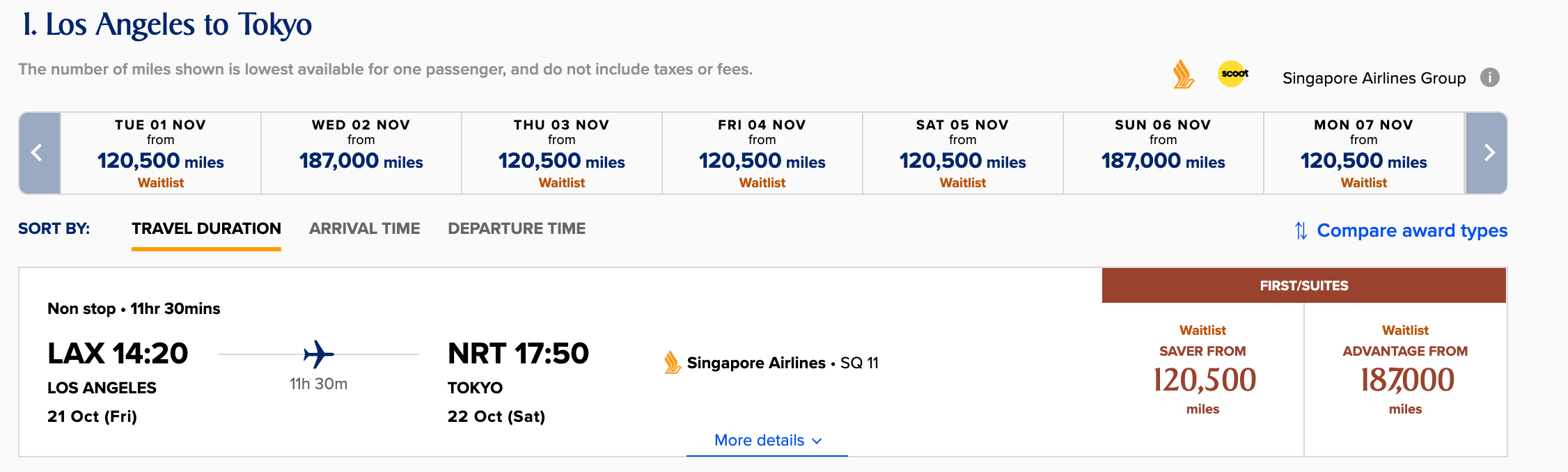Go to previous dates with left arrow
This screenshot has height=472, width=1568.
click(x=39, y=152)
